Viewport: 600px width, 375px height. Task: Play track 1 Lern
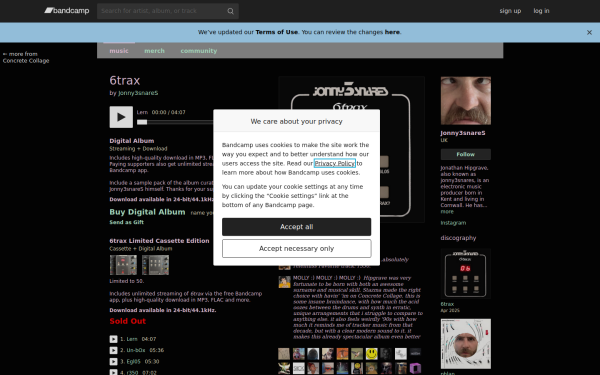pos(113,339)
